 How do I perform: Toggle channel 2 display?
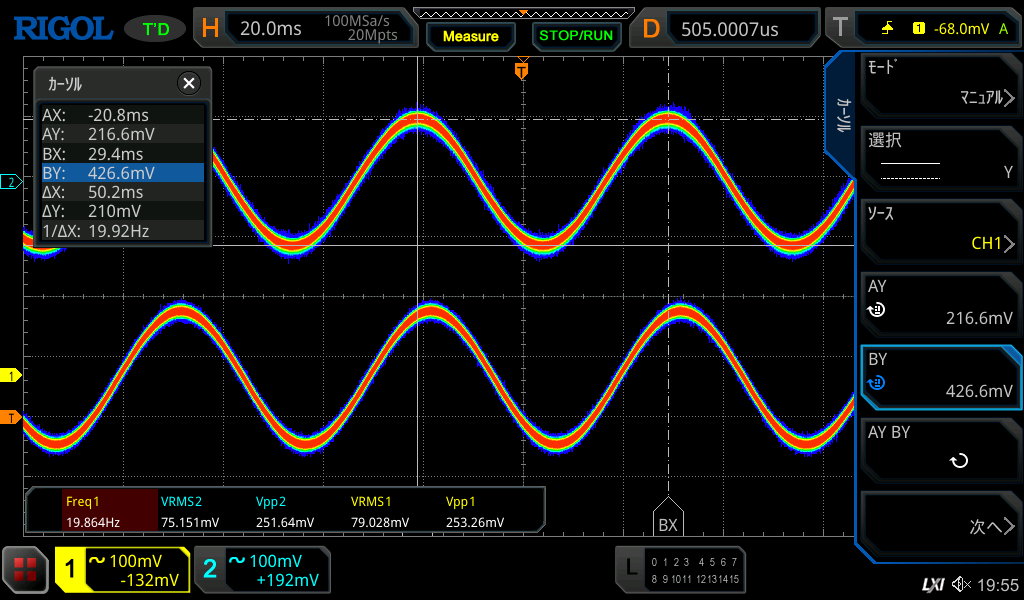(x=262, y=570)
